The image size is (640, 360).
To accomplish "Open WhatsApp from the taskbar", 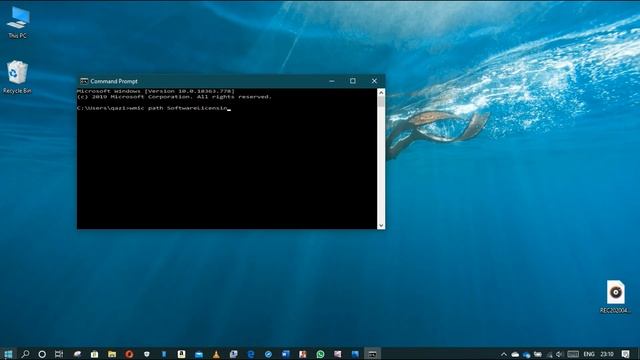I will pyautogui.click(x=320, y=354).
